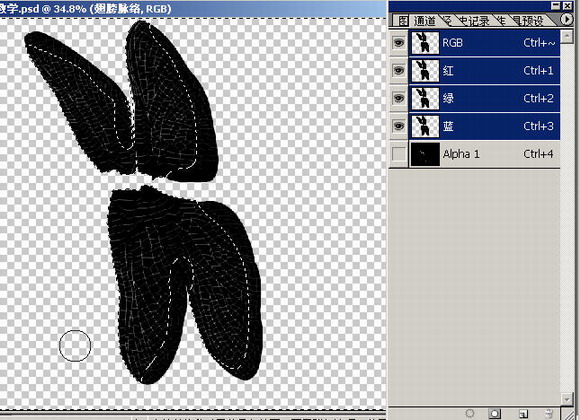Open the history 记录 tab
580x420 pixels.
point(474,21)
